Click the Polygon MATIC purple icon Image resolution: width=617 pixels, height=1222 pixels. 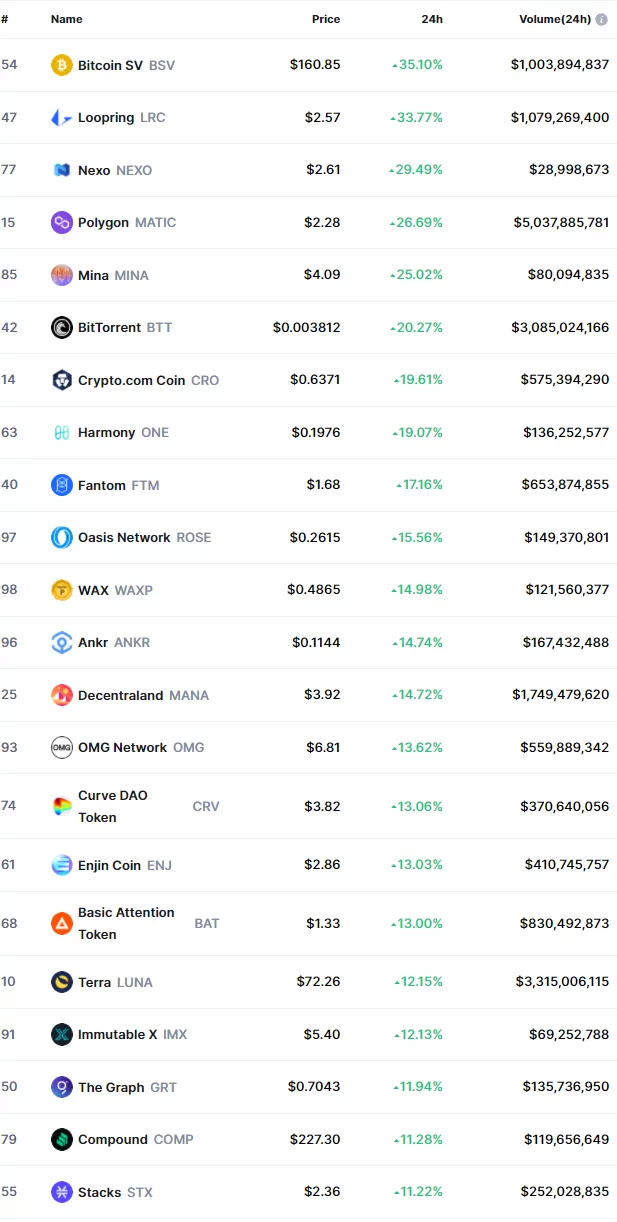[x=62, y=223]
